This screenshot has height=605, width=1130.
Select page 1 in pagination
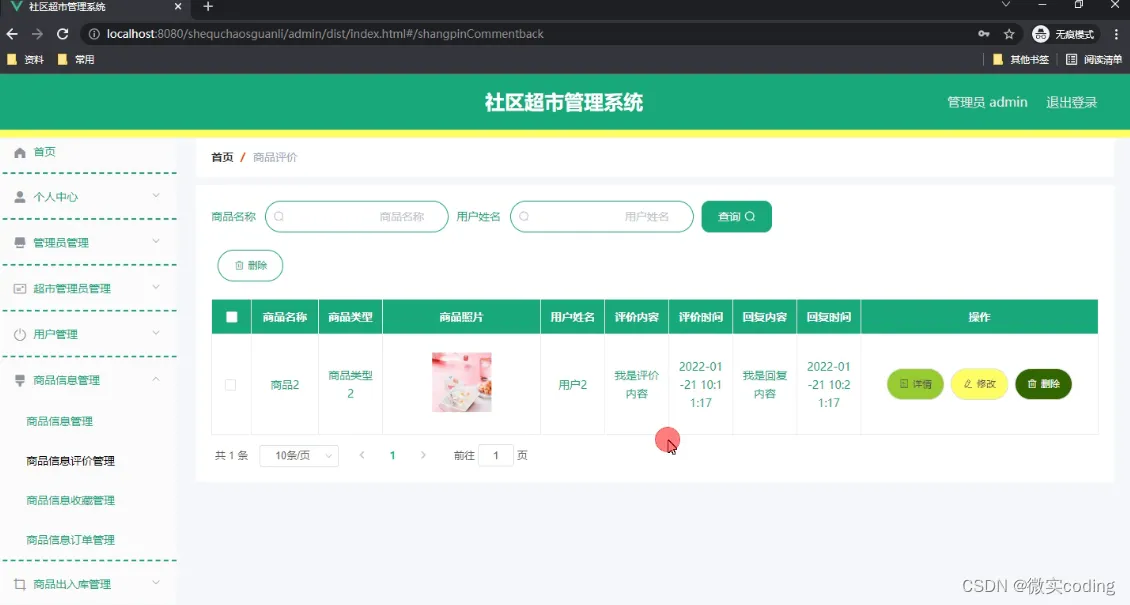392,455
